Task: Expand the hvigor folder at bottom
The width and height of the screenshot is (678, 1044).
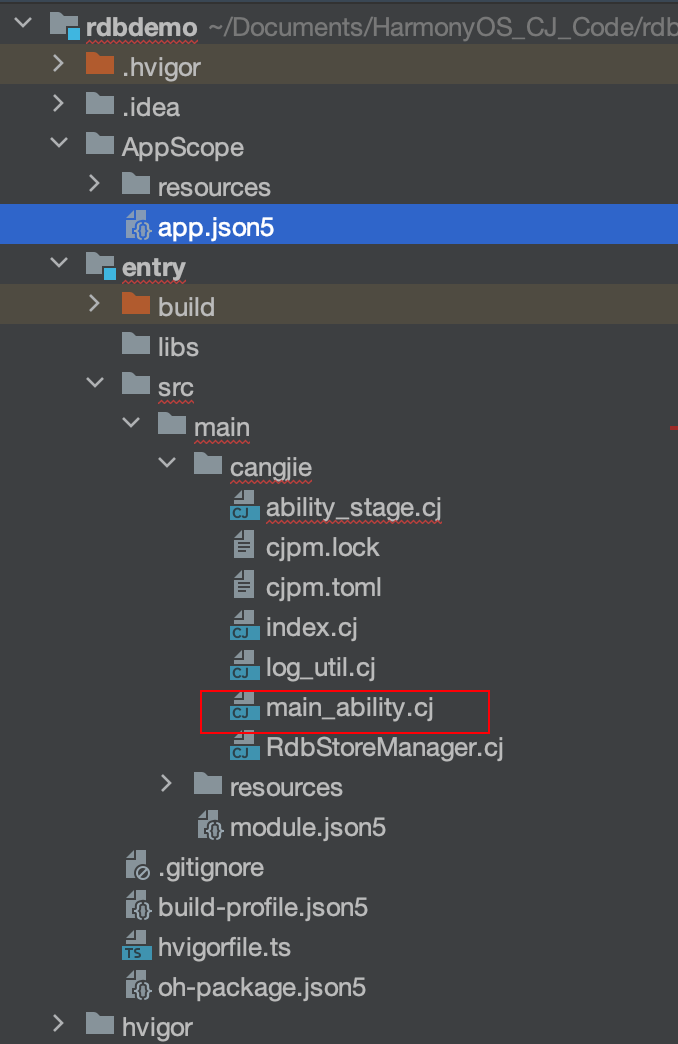Action: [59, 1026]
